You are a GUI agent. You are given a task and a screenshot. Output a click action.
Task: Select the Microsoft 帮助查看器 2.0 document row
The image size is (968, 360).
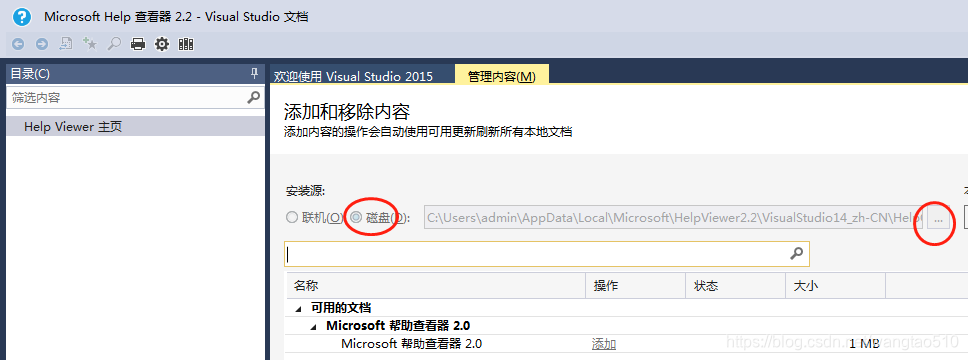coord(627,344)
